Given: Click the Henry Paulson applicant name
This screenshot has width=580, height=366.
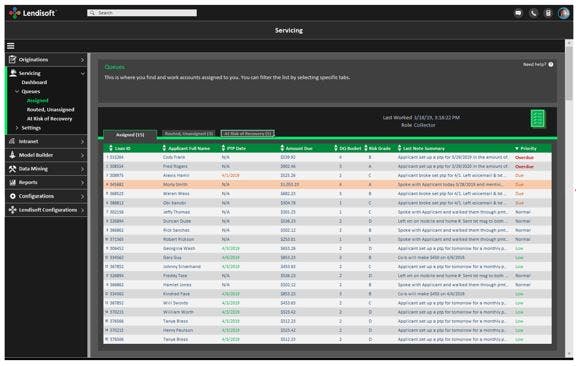Looking at the screenshot, I should pos(178,330).
